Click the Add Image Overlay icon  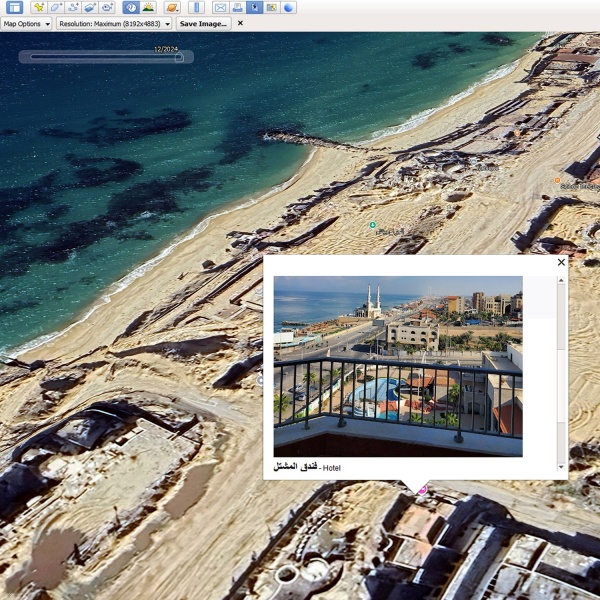click(90, 7)
